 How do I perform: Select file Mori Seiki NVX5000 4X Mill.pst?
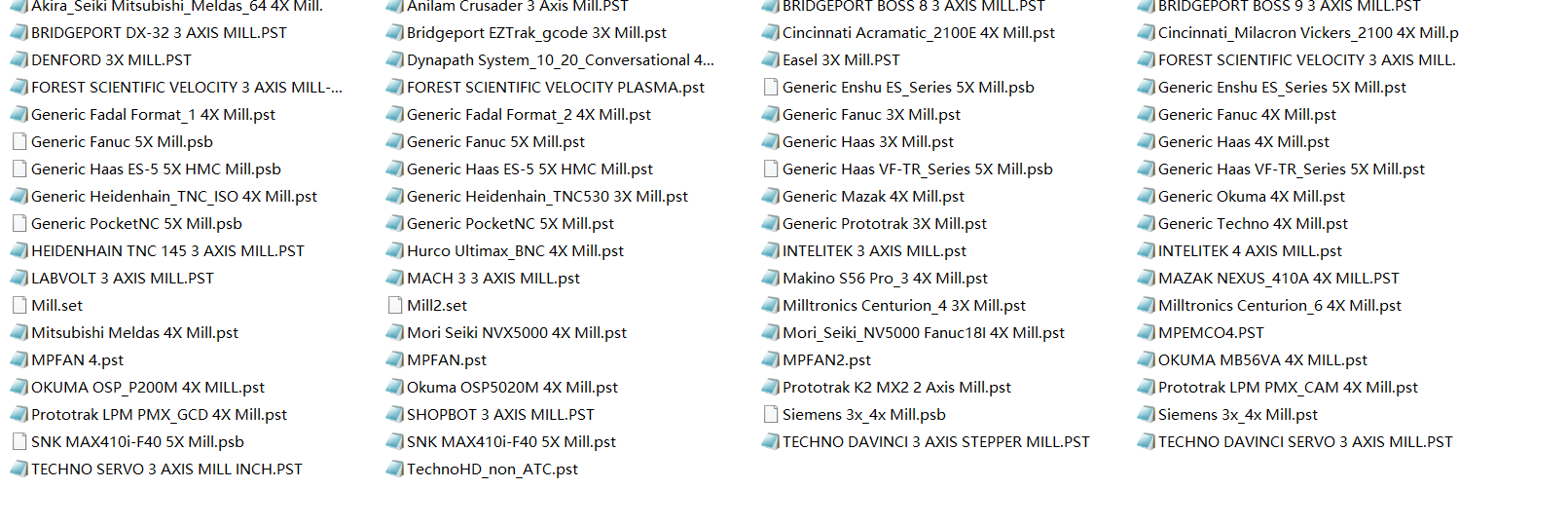coord(517,332)
